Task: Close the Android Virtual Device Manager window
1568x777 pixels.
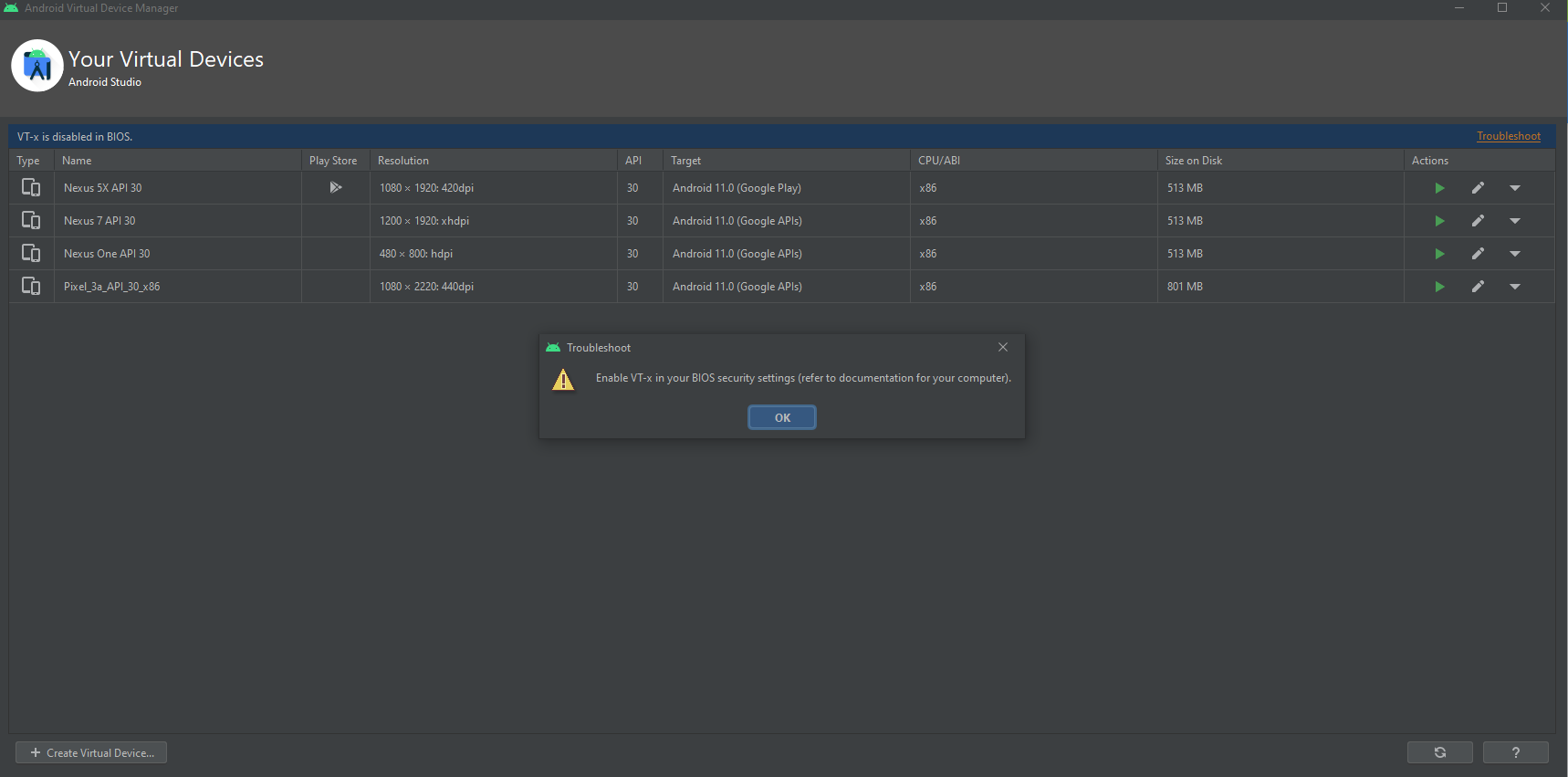Action: coord(1545,8)
